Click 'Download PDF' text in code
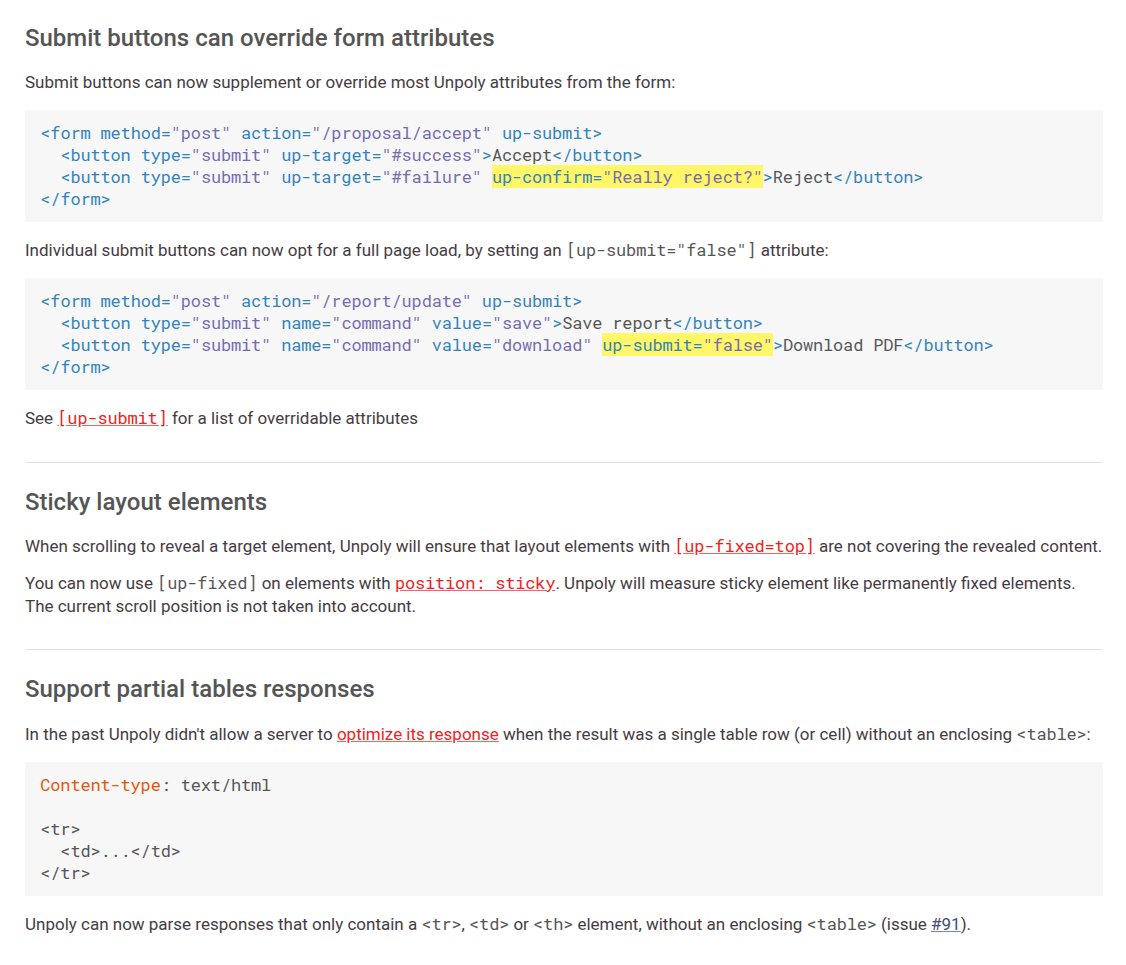The image size is (1126, 965). point(843,345)
